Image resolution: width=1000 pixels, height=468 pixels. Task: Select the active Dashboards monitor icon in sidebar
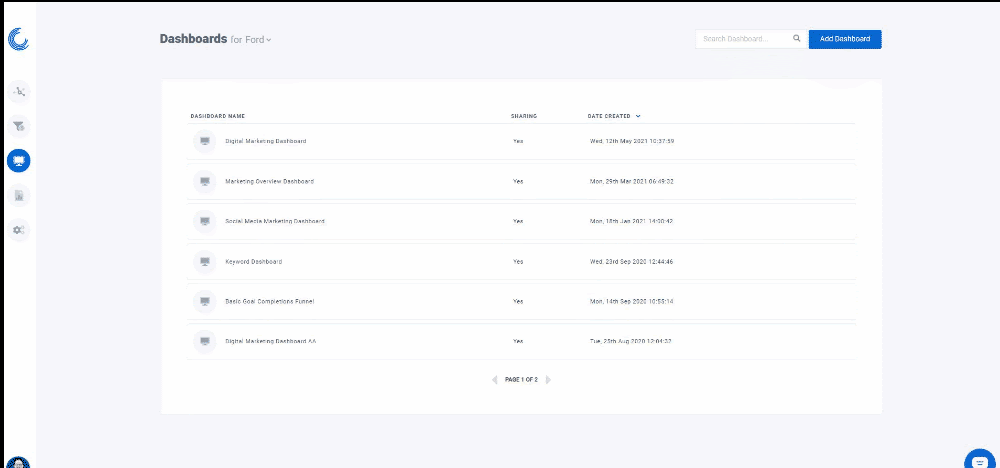[x=18, y=161]
